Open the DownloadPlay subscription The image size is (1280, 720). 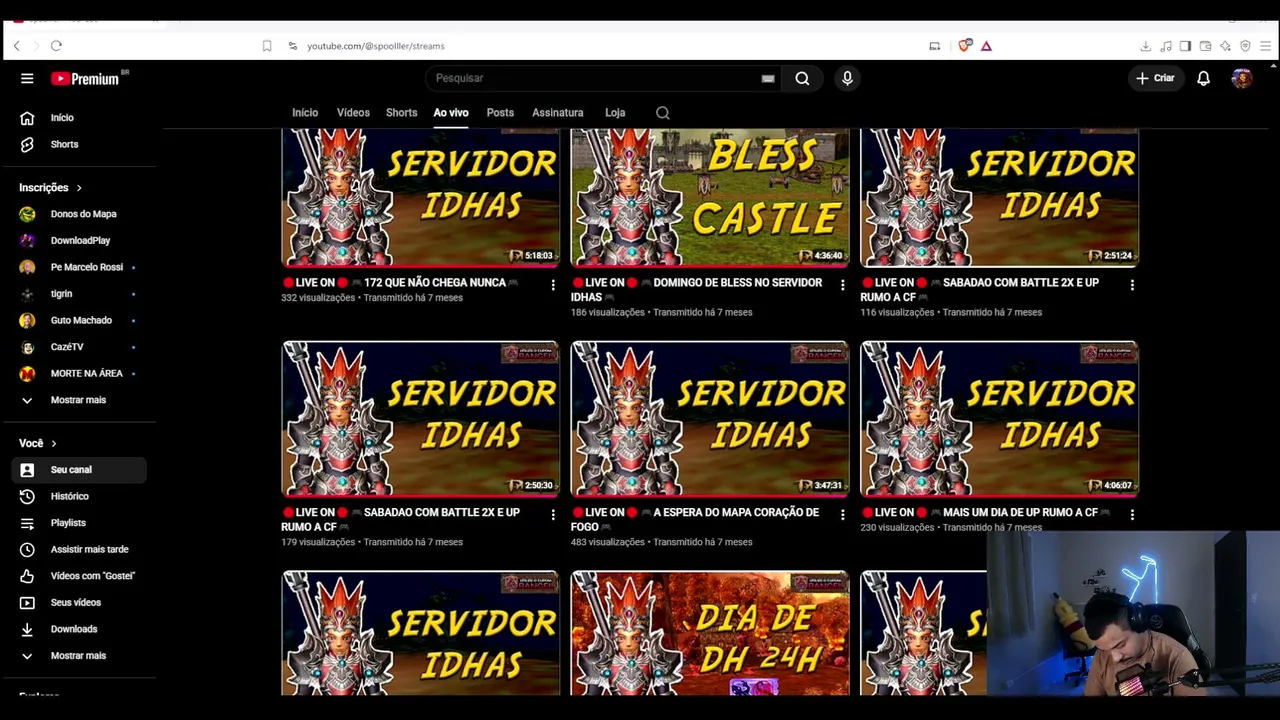pyautogui.click(x=80, y=241)
